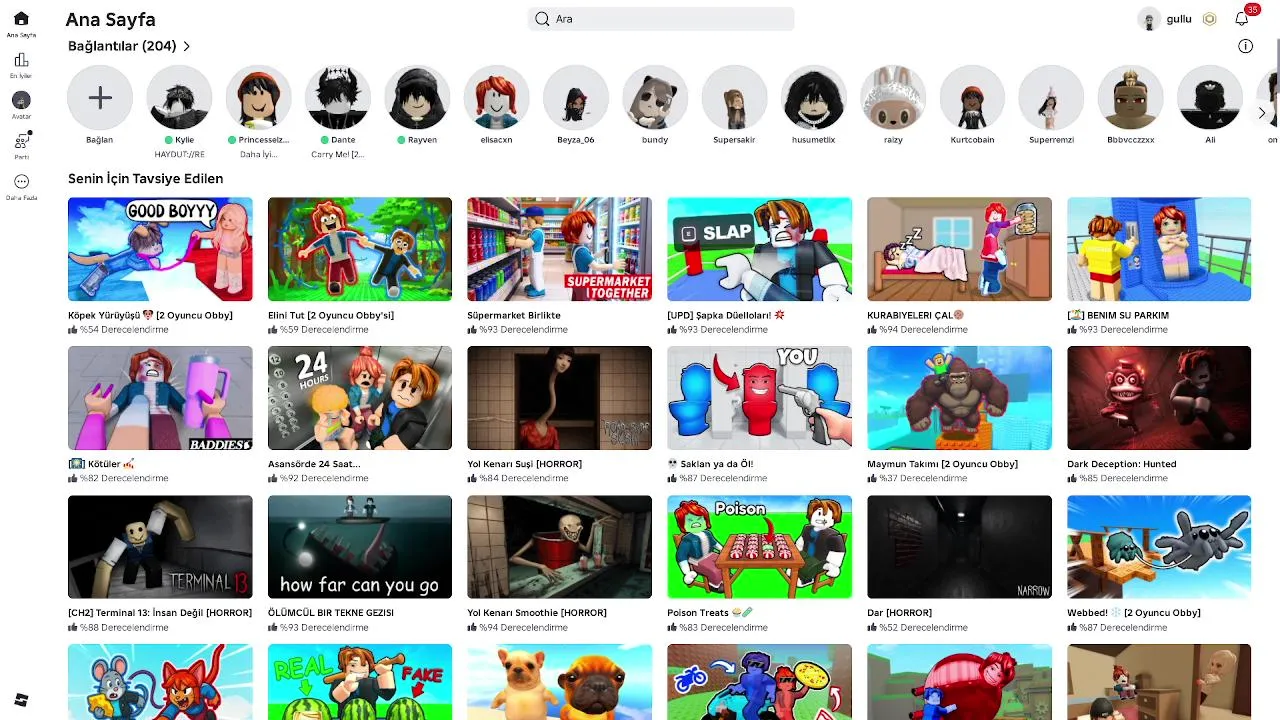Open Beyza_06's avatar in connections
The image size is (1280, 720).
coord(576,98)
